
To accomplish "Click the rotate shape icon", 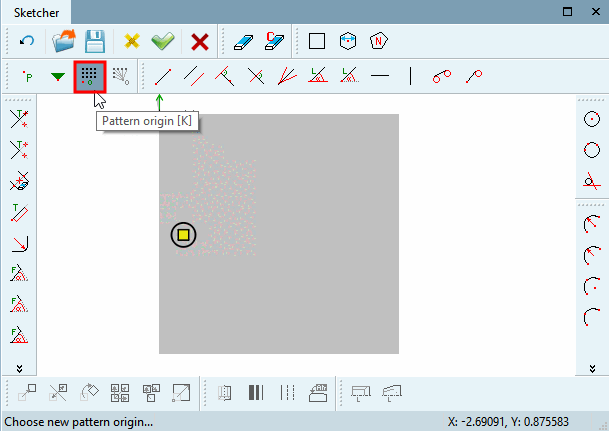I will coord(89,392).
